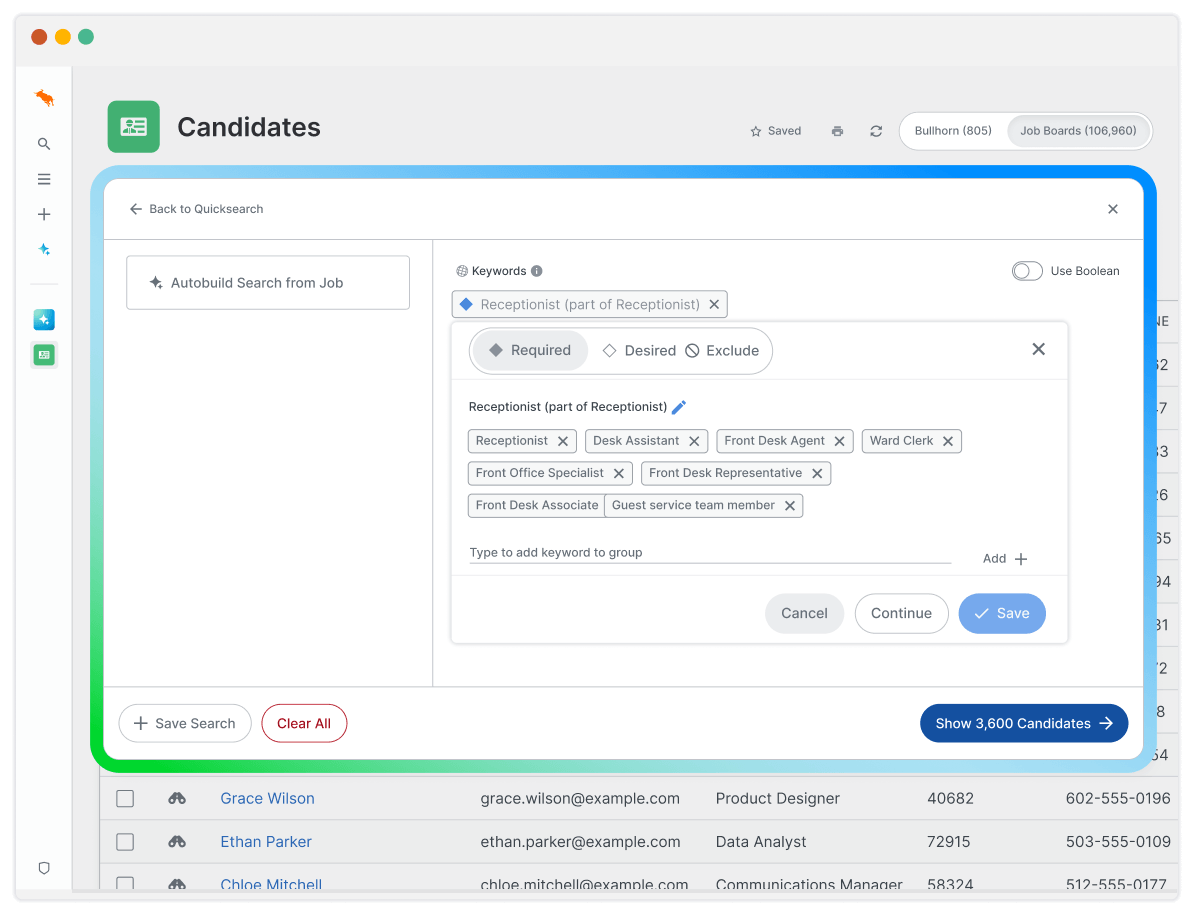
Task: Open the blue sparkle app icon in sidebar
Action: click(x=44, y=320)
